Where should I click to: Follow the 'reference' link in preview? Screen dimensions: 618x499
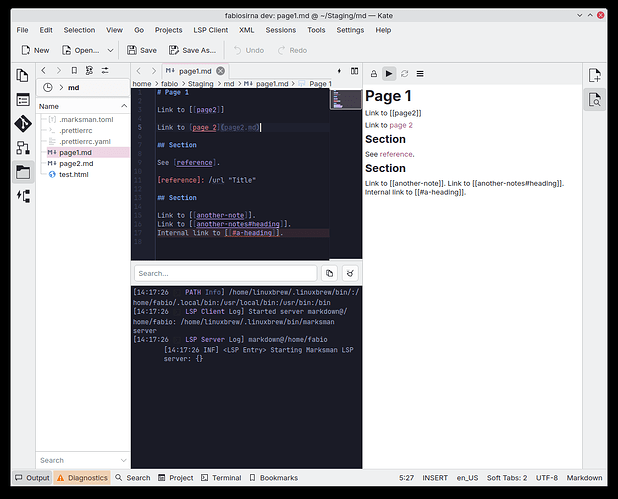pos(395,154)
